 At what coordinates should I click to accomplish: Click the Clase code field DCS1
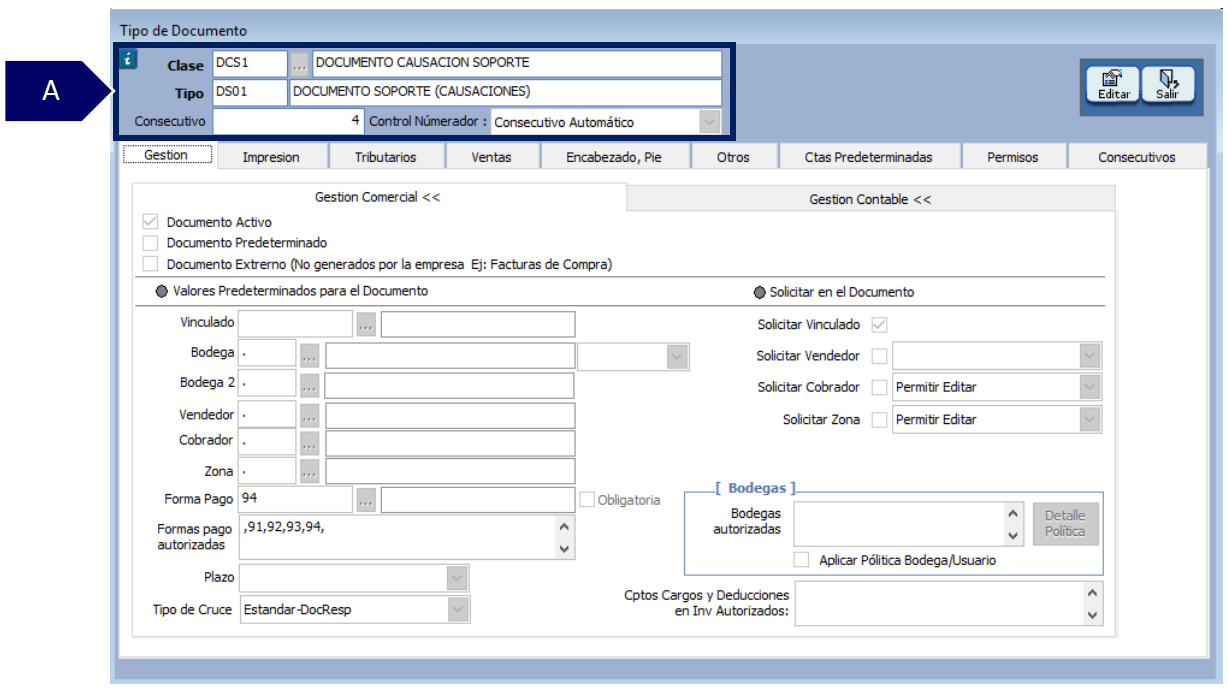tap(250, 64)
